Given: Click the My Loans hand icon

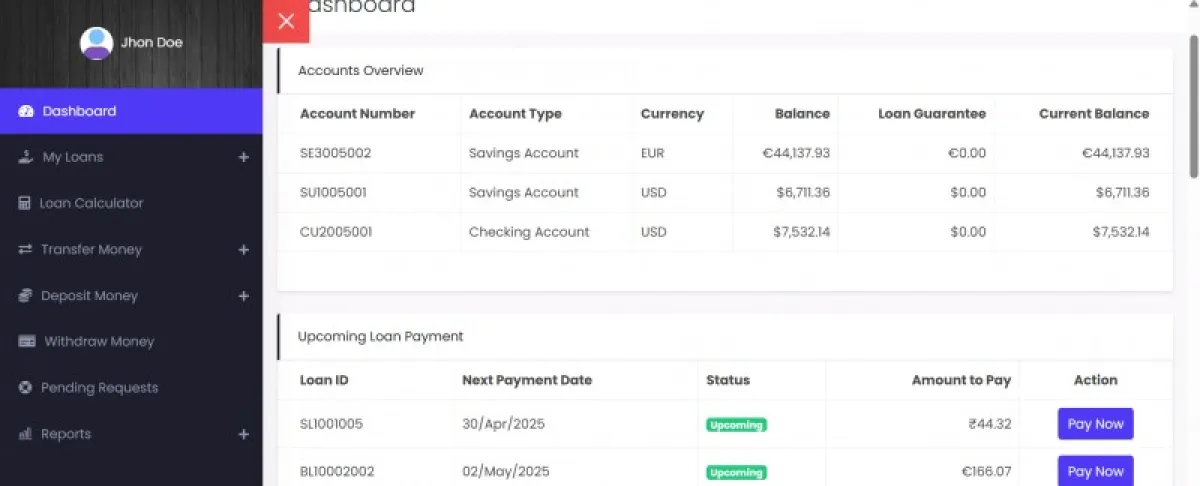Looking at the screenshot, I should [26, 157].
